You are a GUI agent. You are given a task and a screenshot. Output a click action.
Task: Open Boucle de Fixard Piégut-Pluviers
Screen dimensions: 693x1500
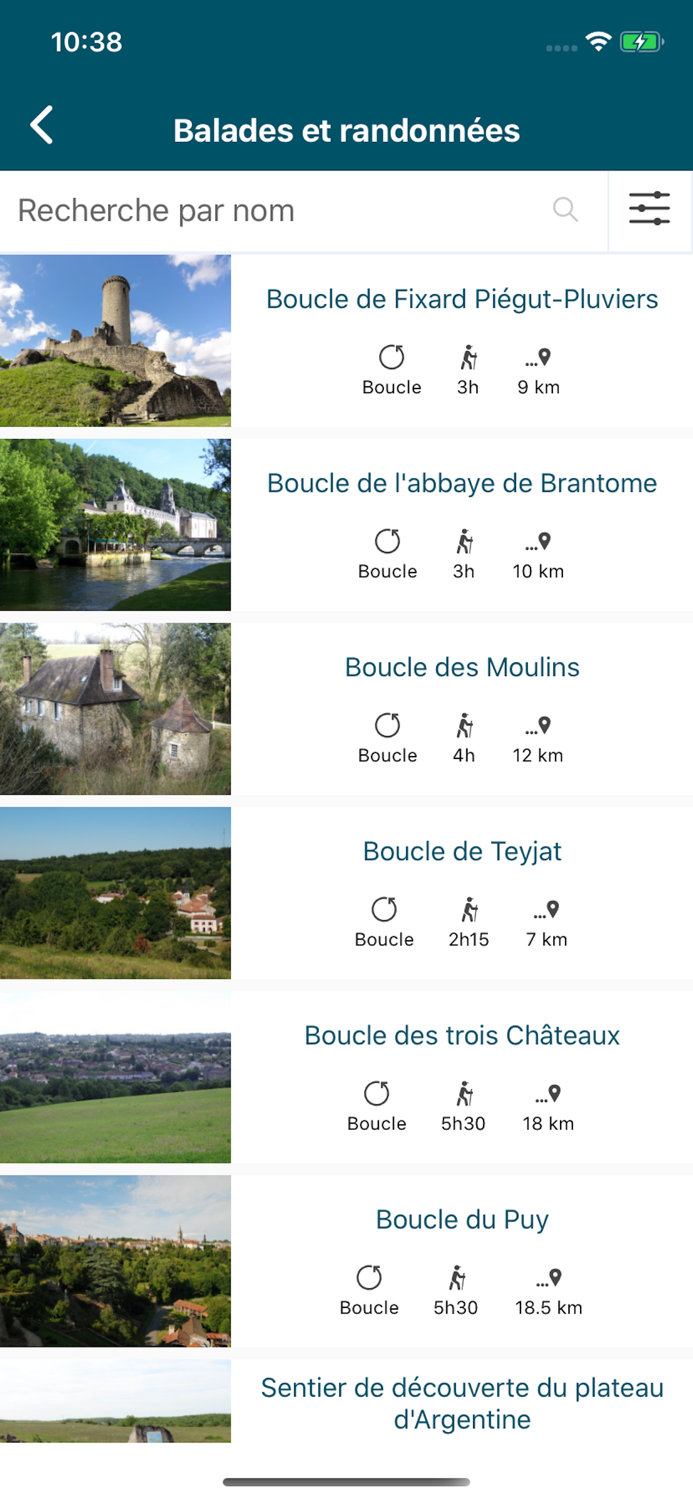tap(461, 299)
